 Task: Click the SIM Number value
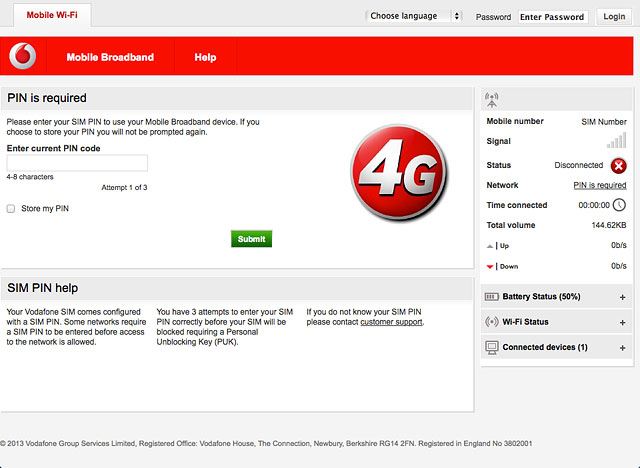604,122
